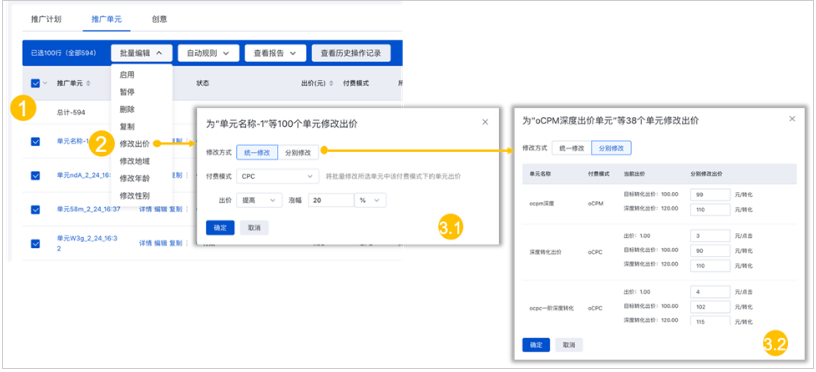The width and height of the screenshot is (816, 372).
Task: Open the 单元ndA_2_24 unit link
Action: click(84, 175)
